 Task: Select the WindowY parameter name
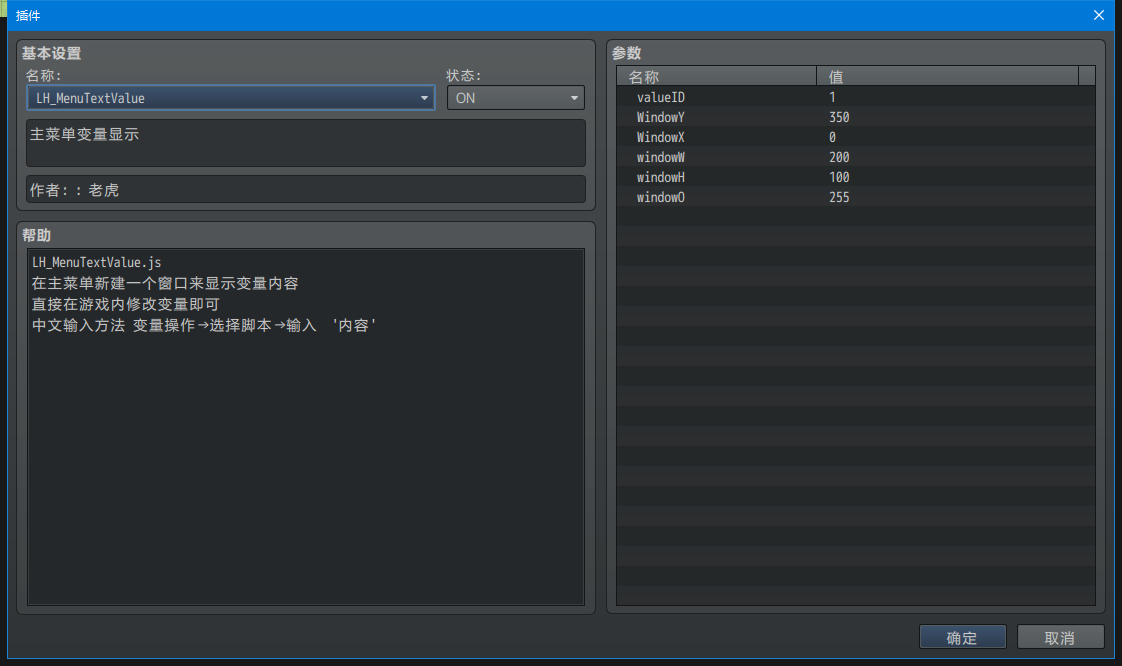tap(660, 117)
